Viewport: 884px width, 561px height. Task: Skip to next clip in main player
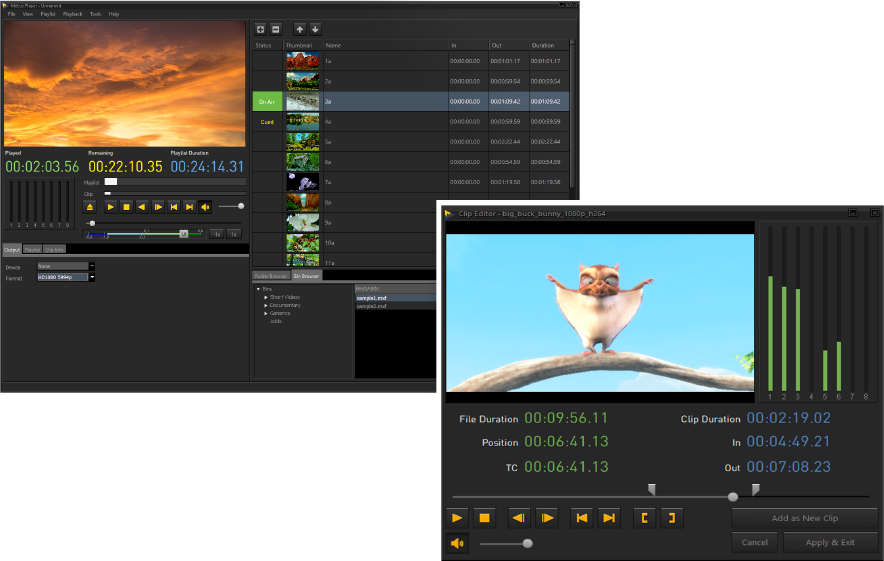tap(189, 207)
